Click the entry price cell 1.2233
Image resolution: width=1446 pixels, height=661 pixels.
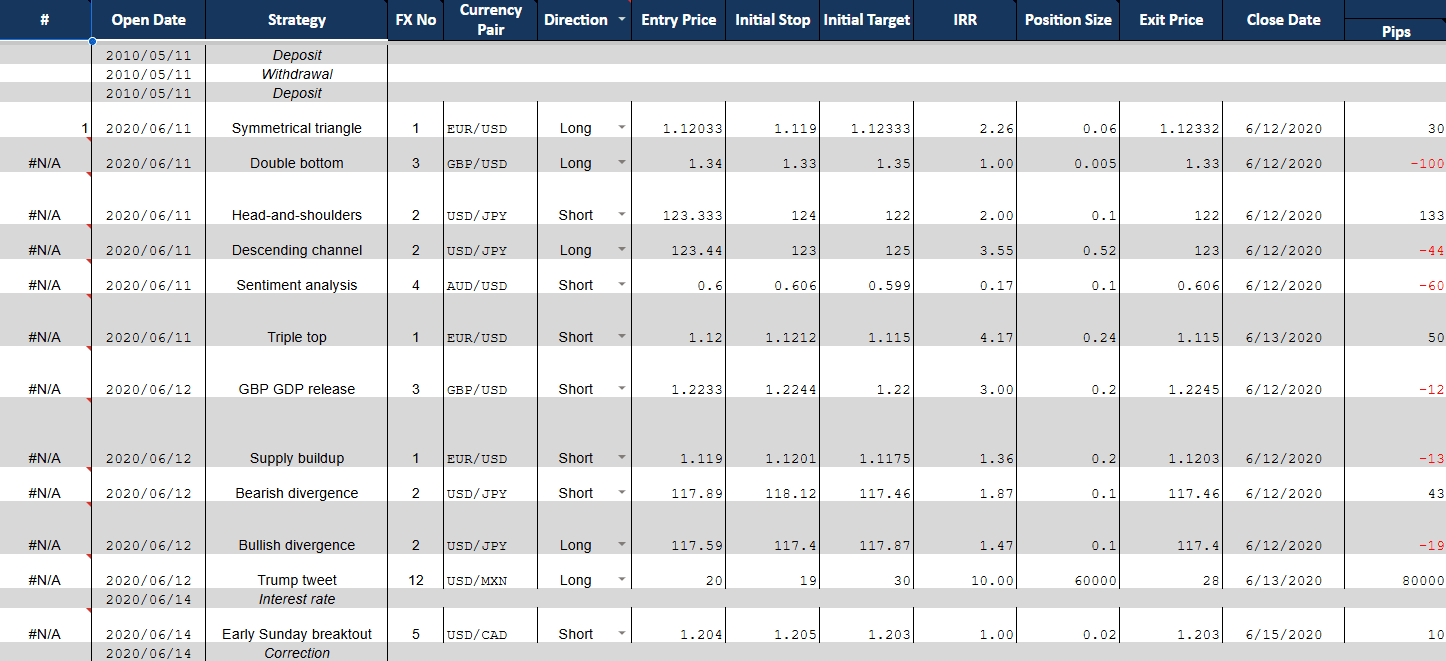tap(679, 372)
